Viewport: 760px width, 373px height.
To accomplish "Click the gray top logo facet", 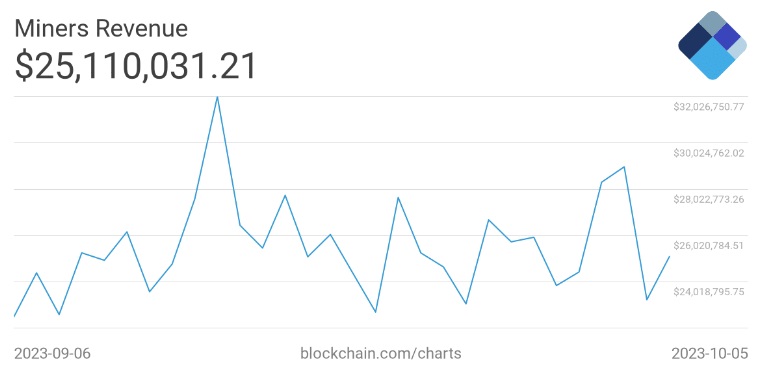I will click(x=712, y=23).
